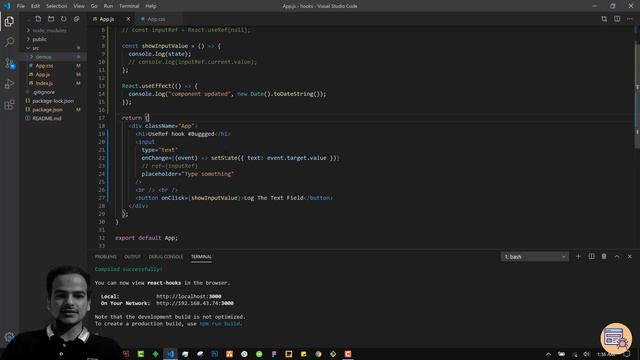Open the File menu

(21, 6)
